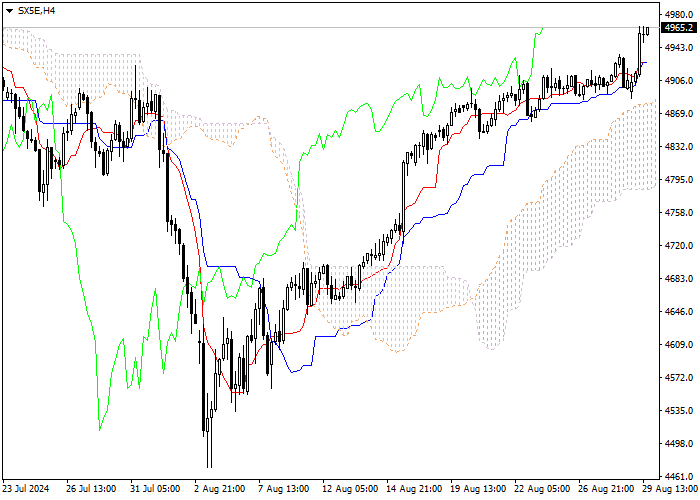Select the 4906.0 price scale label
Image resolution: width=700 pixels, height=500 pixels.
pos(679,81)
